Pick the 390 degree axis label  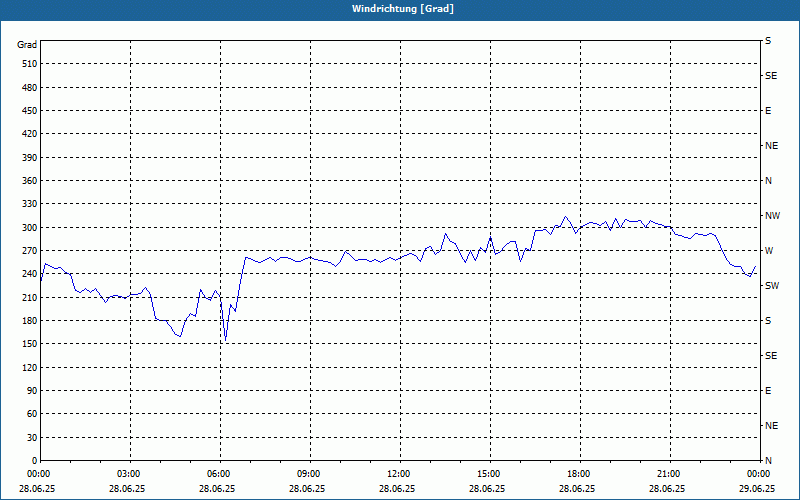point(29,157)
